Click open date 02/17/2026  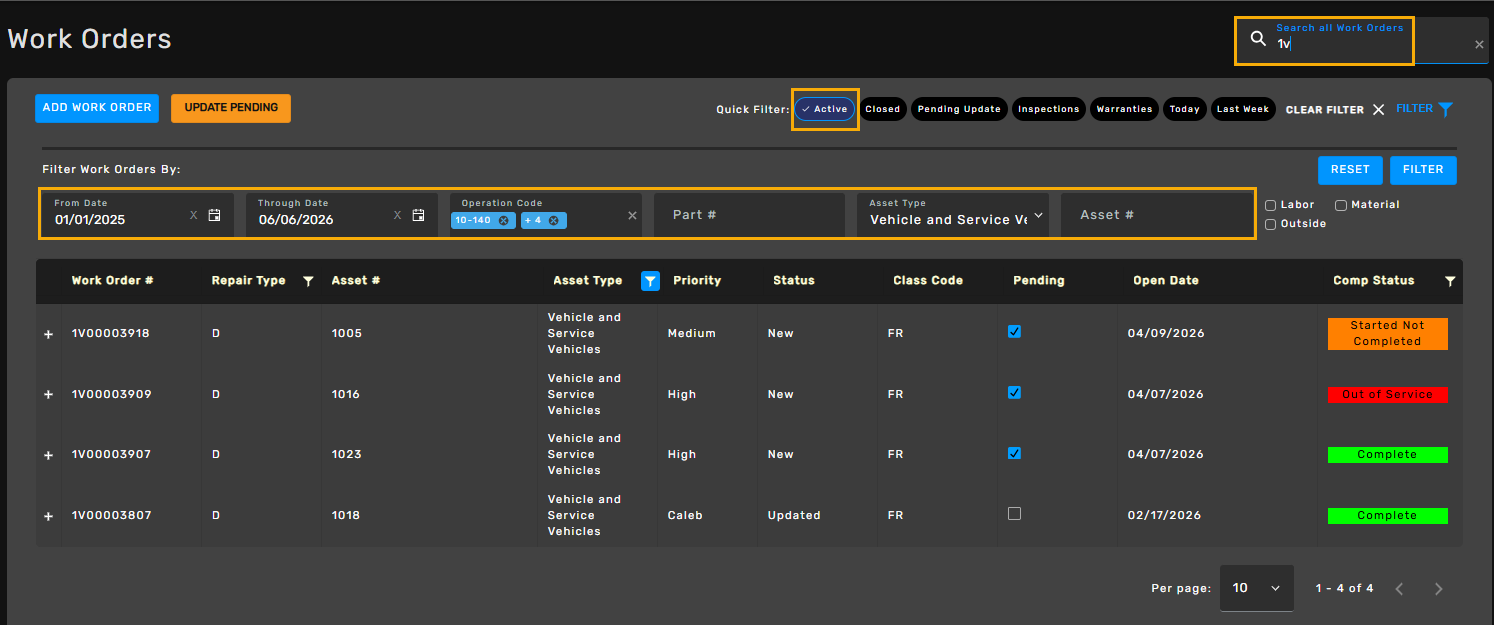(1165, 515)
